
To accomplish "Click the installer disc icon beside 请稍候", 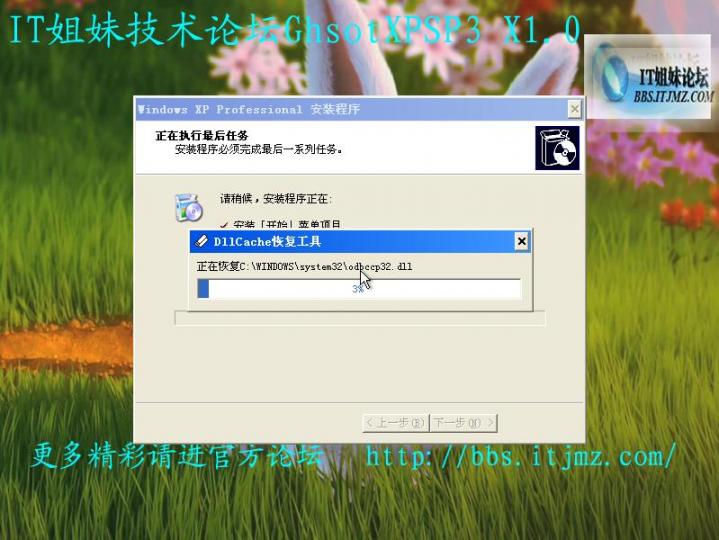I will [188, 208].
